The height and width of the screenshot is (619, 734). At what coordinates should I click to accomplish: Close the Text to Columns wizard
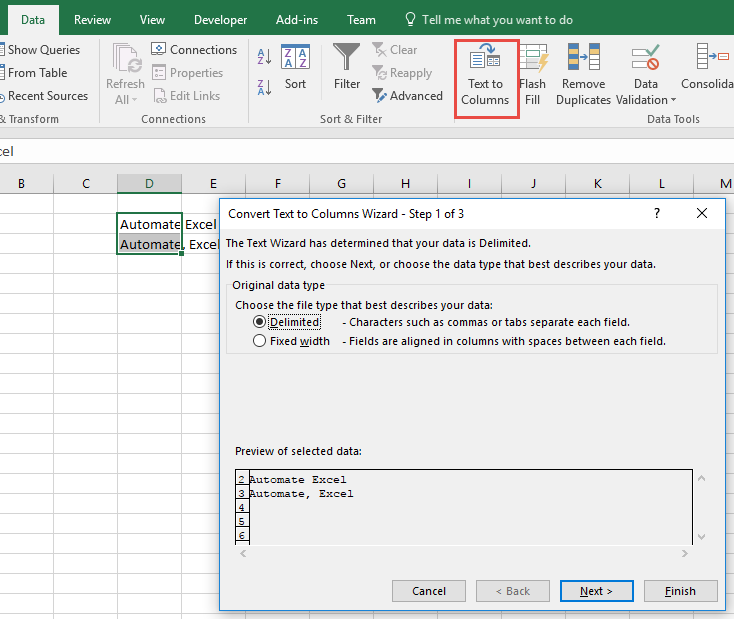pyautogui.click(x=702, y=214)
